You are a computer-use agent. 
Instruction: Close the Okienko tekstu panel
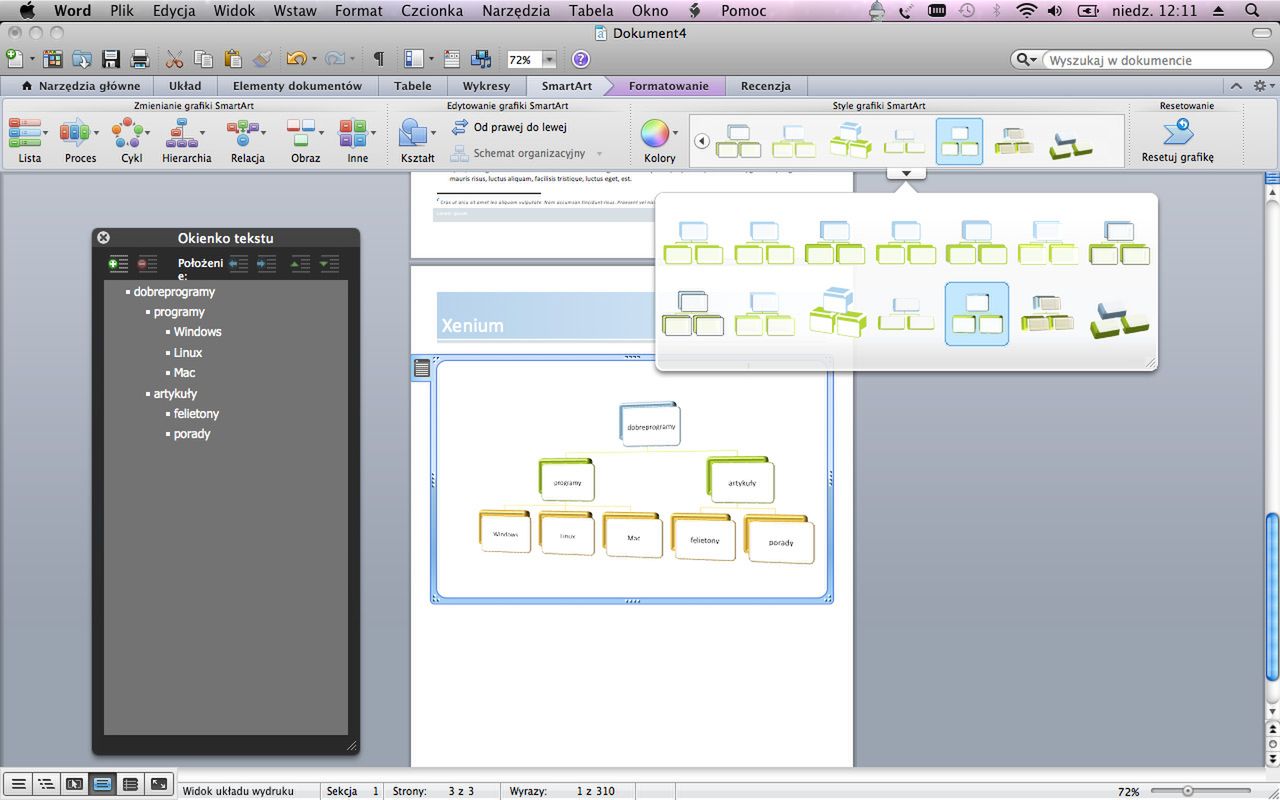103,238
